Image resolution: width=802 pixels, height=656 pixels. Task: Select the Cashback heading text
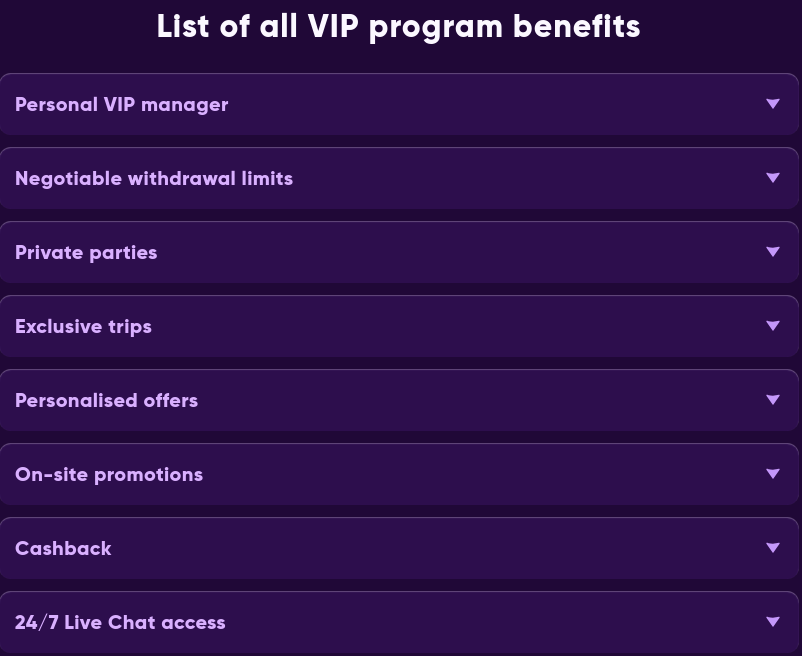pos(63,548)
